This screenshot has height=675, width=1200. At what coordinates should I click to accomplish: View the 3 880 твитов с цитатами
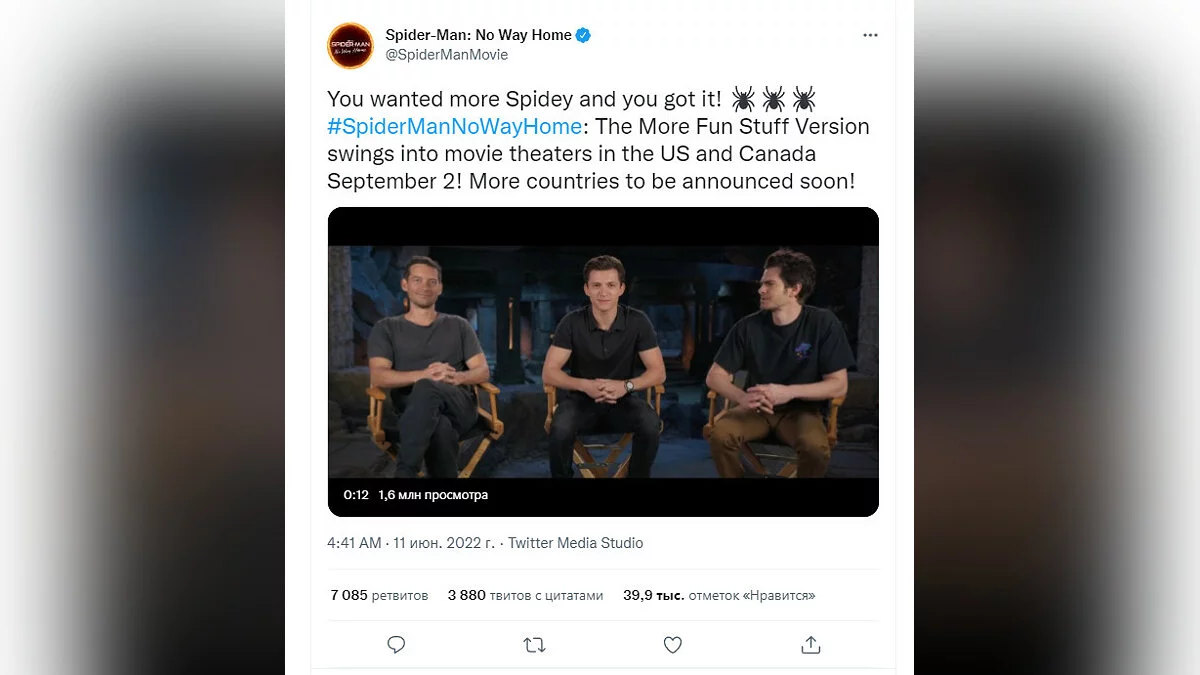[x=525, y=595]
